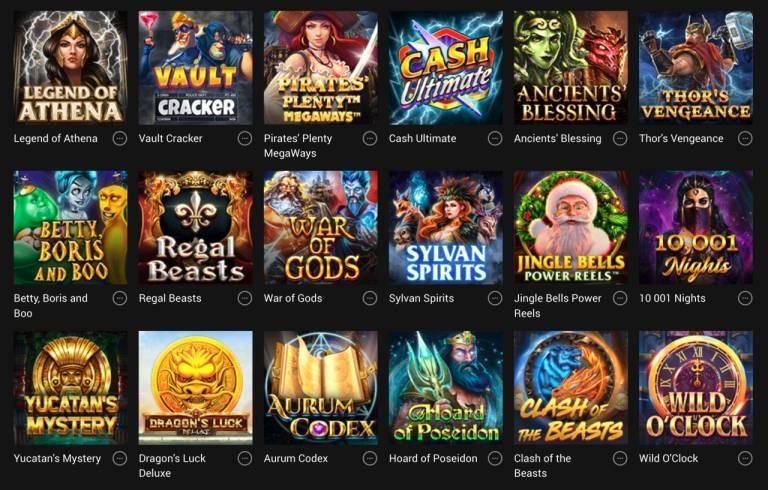Open the Jingle Bells Power Reels thumbnail
The image size is (768, 490).
[571, 227]
